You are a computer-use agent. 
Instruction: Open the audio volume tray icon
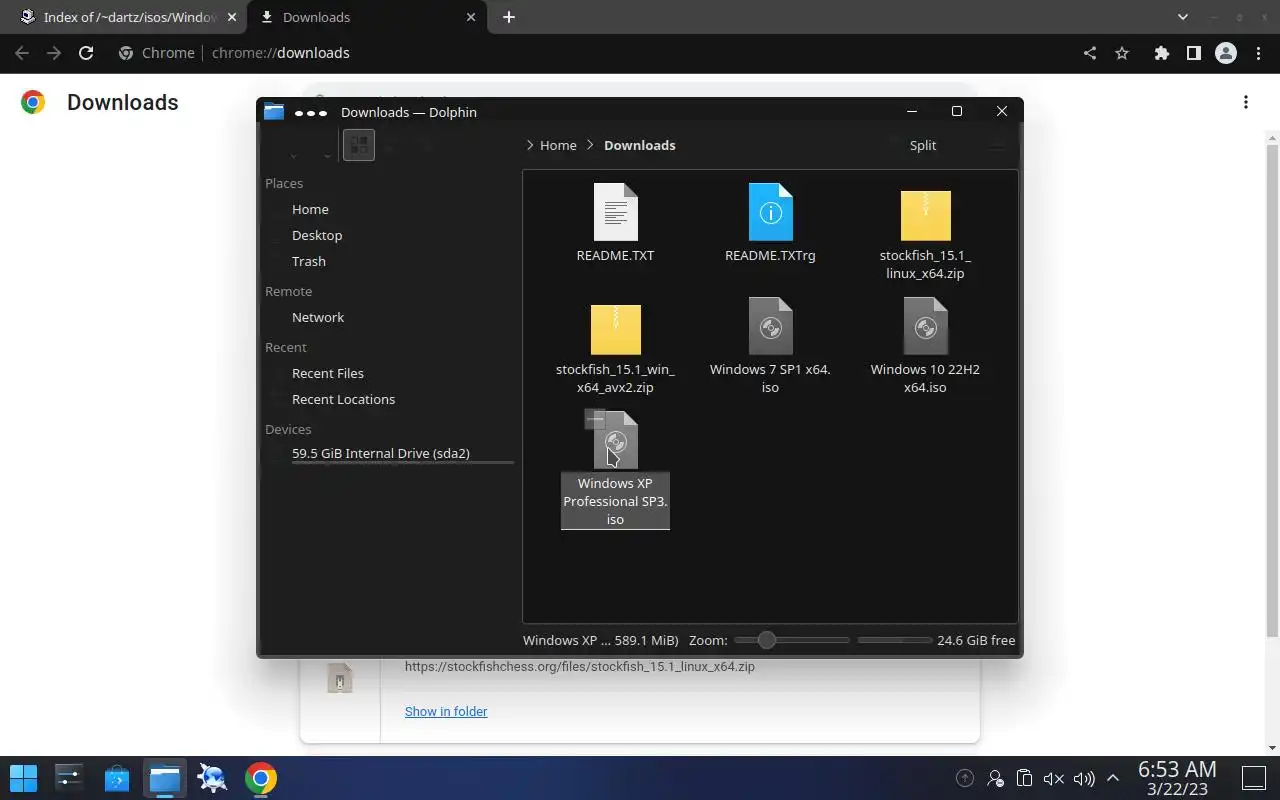click(1083, 778)
